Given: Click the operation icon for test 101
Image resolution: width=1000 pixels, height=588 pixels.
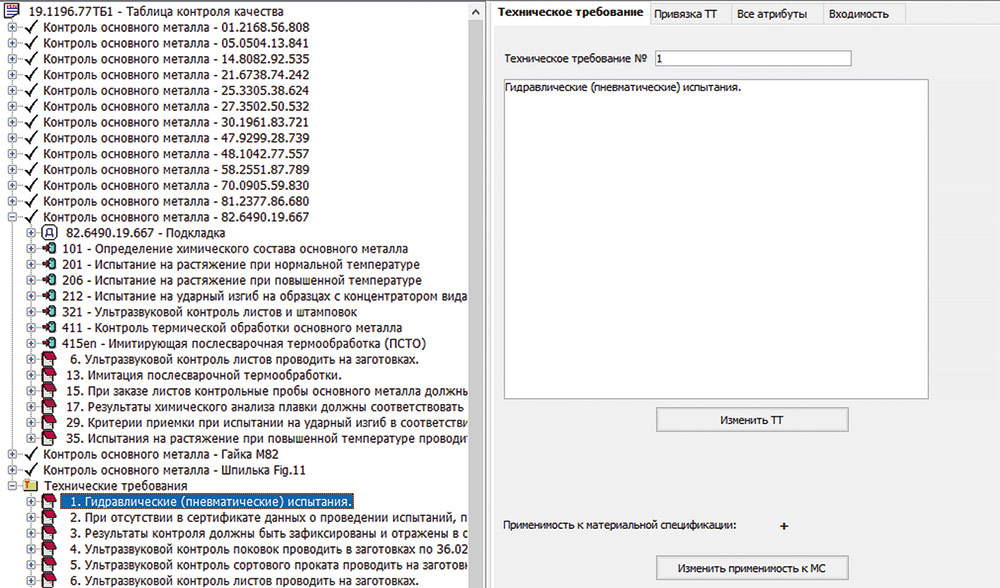Looking at the screenshot, I should 50,249.
